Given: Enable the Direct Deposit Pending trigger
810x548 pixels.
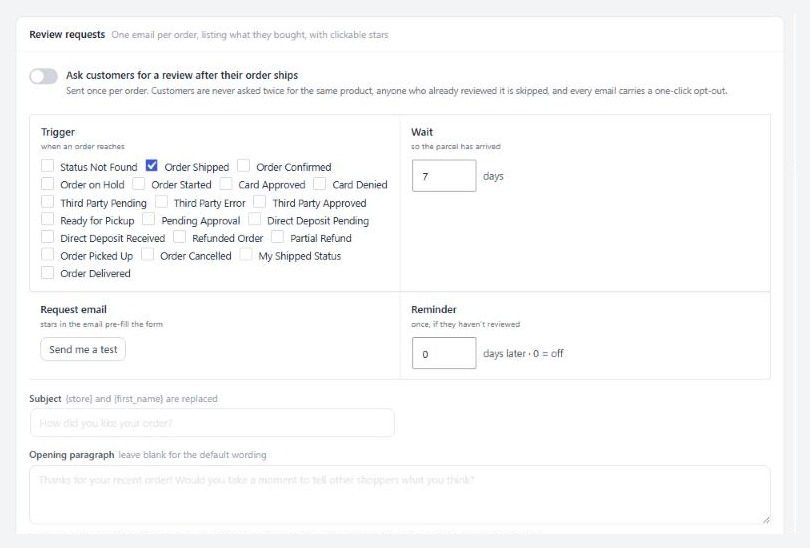Looking at the screenshot, I should [254, 219].
